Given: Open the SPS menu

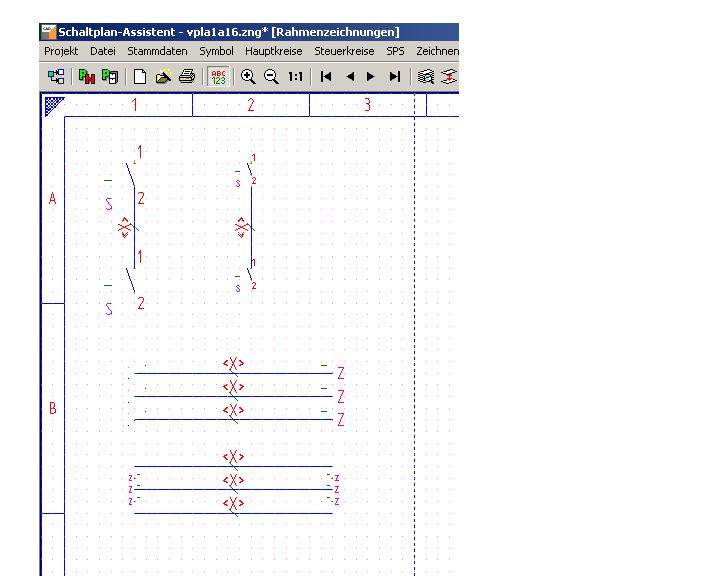Looking at the screenshot, I should pyautogui.click(x=395, y=51).
